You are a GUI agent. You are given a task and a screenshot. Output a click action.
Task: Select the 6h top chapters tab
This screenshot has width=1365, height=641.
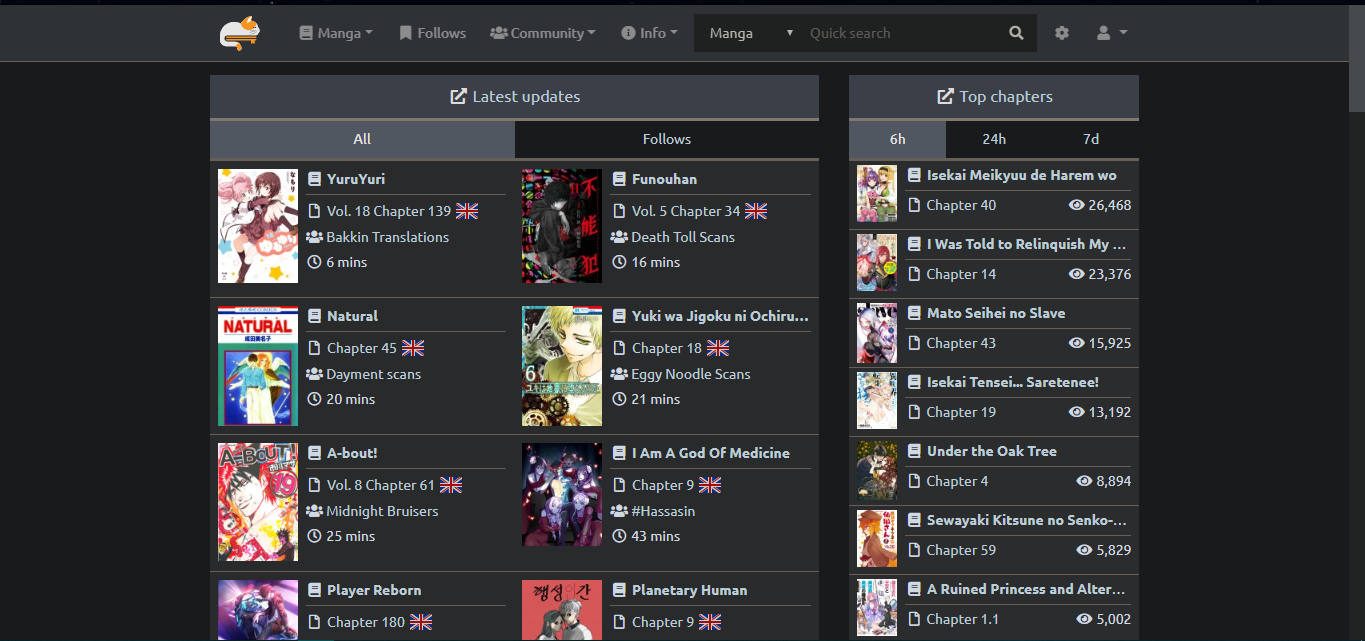pos(897,139)
